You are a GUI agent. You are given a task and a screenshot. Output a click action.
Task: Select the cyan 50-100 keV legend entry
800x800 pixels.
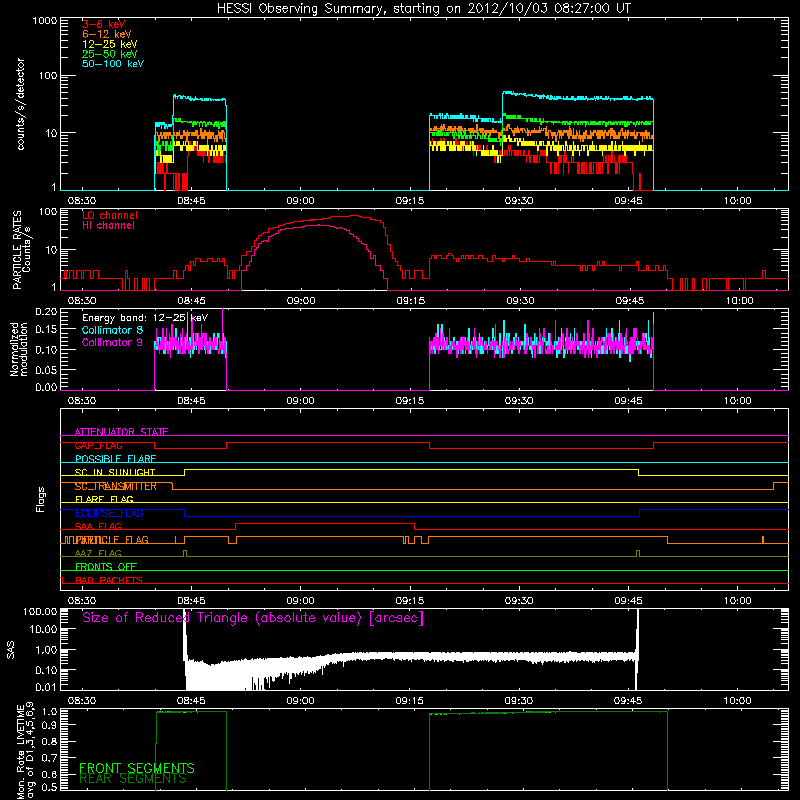pyautogui.click(x=113, y=64)
